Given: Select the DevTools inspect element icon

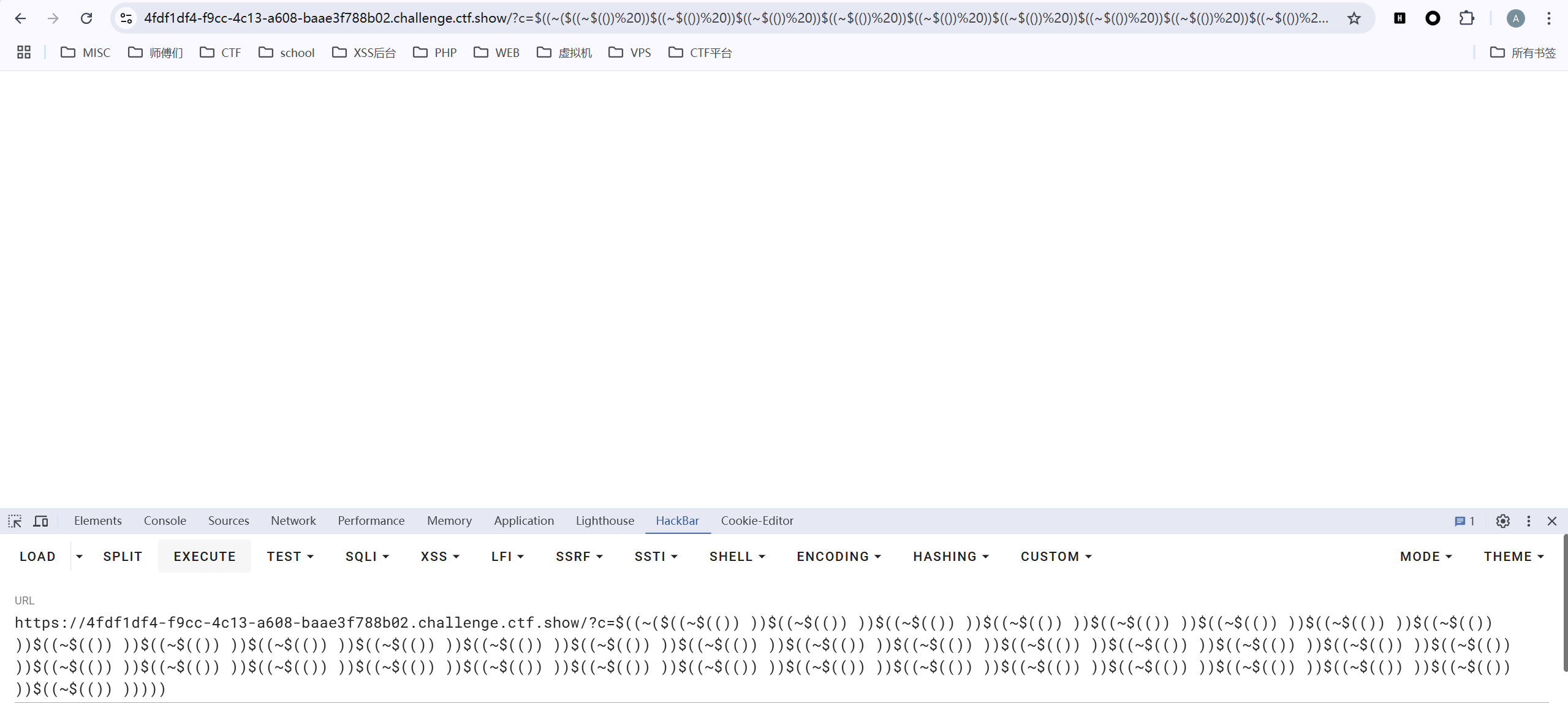Looking at the screenshot, I should [x=15, y=521].
